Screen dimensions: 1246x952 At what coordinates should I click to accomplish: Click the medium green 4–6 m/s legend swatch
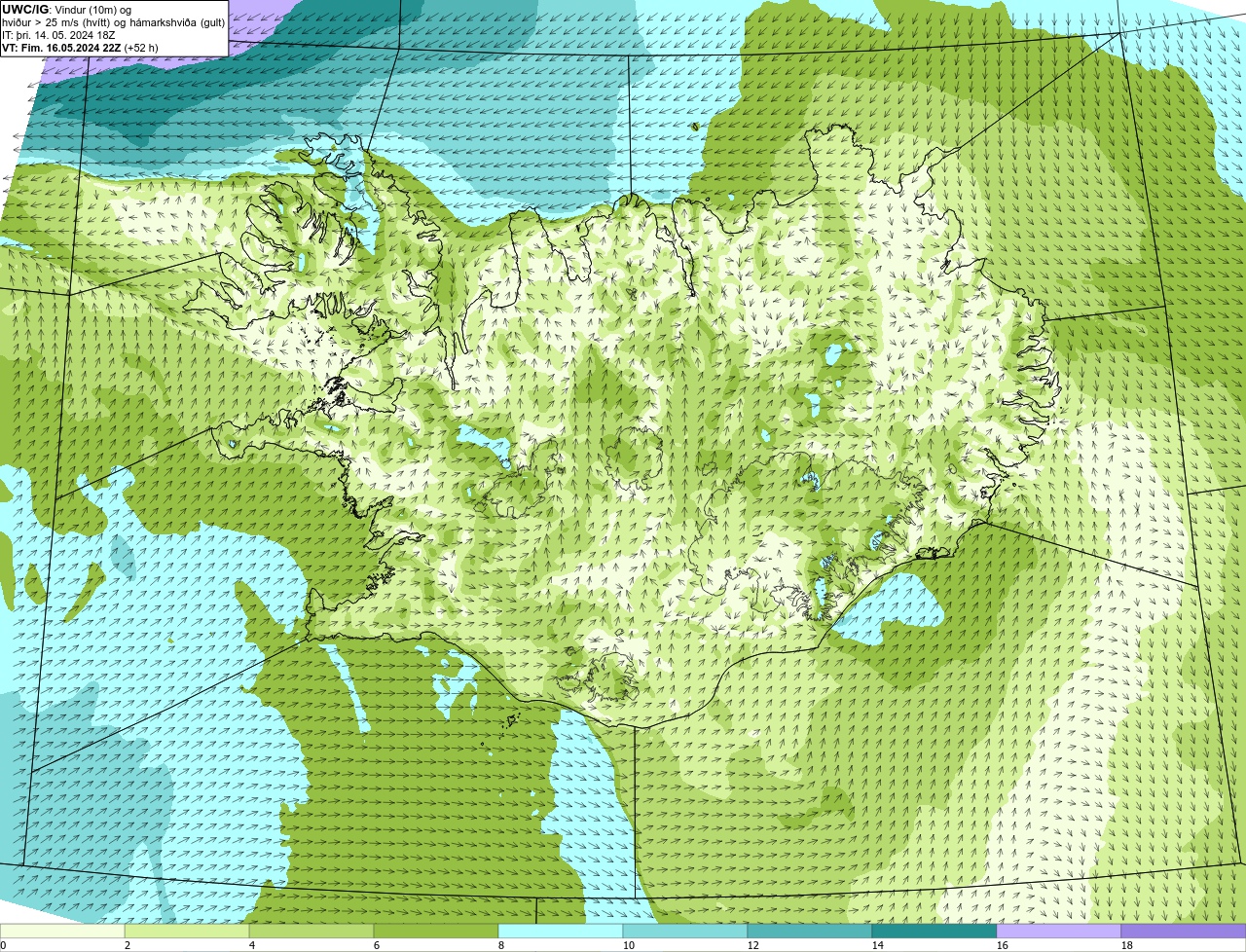point(311,932)
